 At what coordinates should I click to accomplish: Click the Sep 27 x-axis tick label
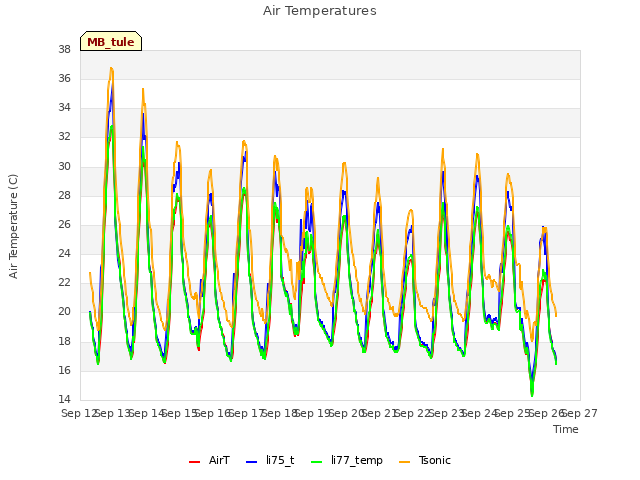580,413
